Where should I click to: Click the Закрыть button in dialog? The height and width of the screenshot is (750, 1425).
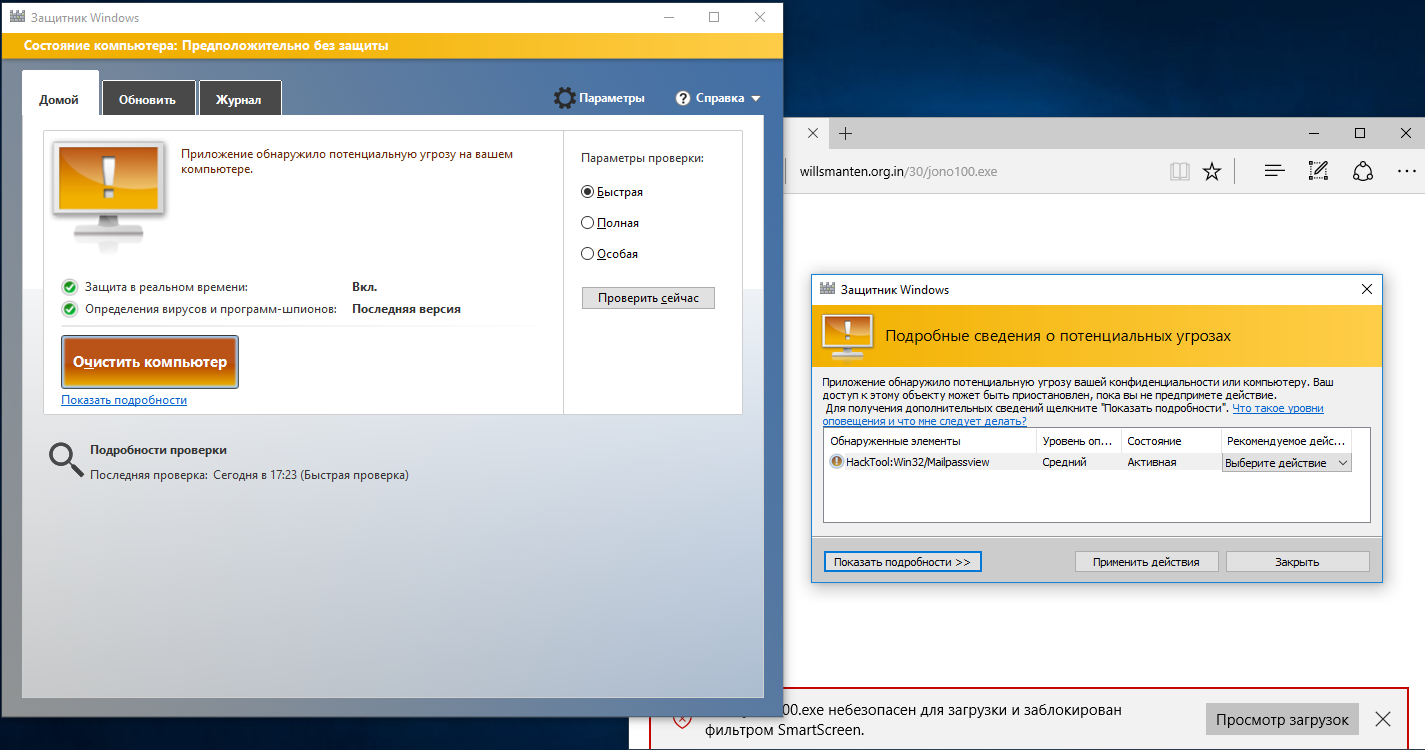pyautogui.click(x=1297, y=562)
